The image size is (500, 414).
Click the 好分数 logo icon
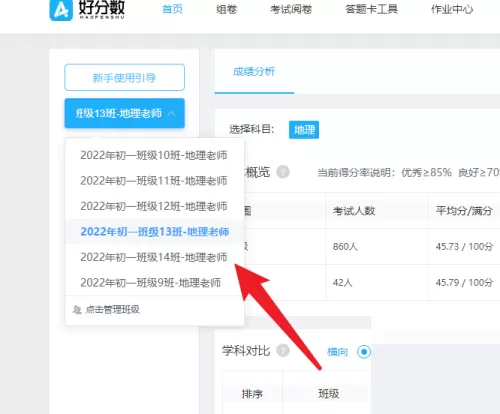click(61, 10)
